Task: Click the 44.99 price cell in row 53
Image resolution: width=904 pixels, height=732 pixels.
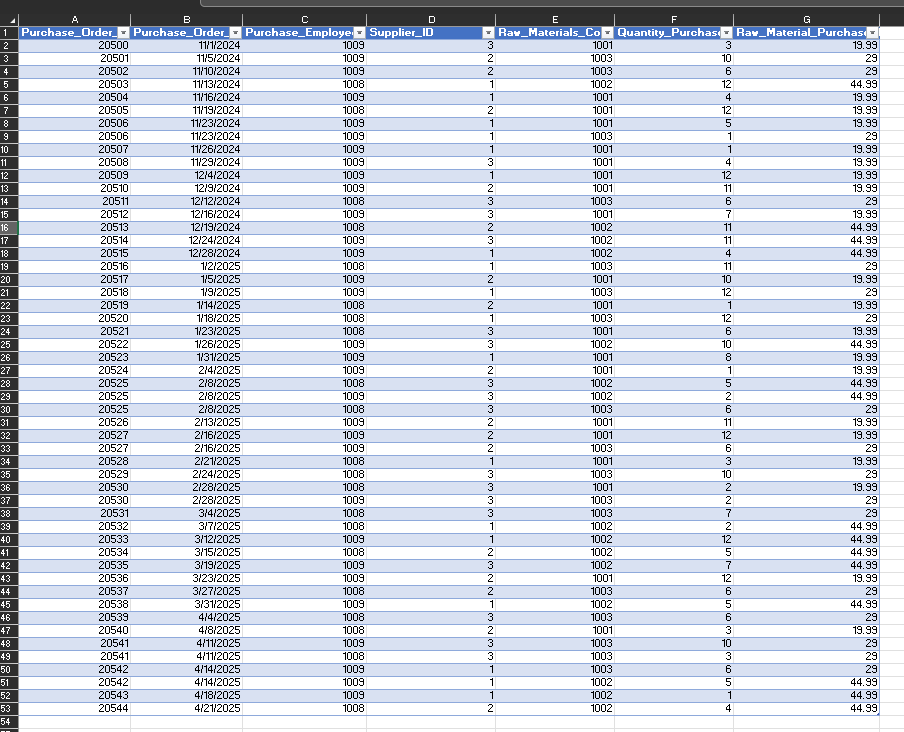Action: pyautogui.click(x=807, y=708)
